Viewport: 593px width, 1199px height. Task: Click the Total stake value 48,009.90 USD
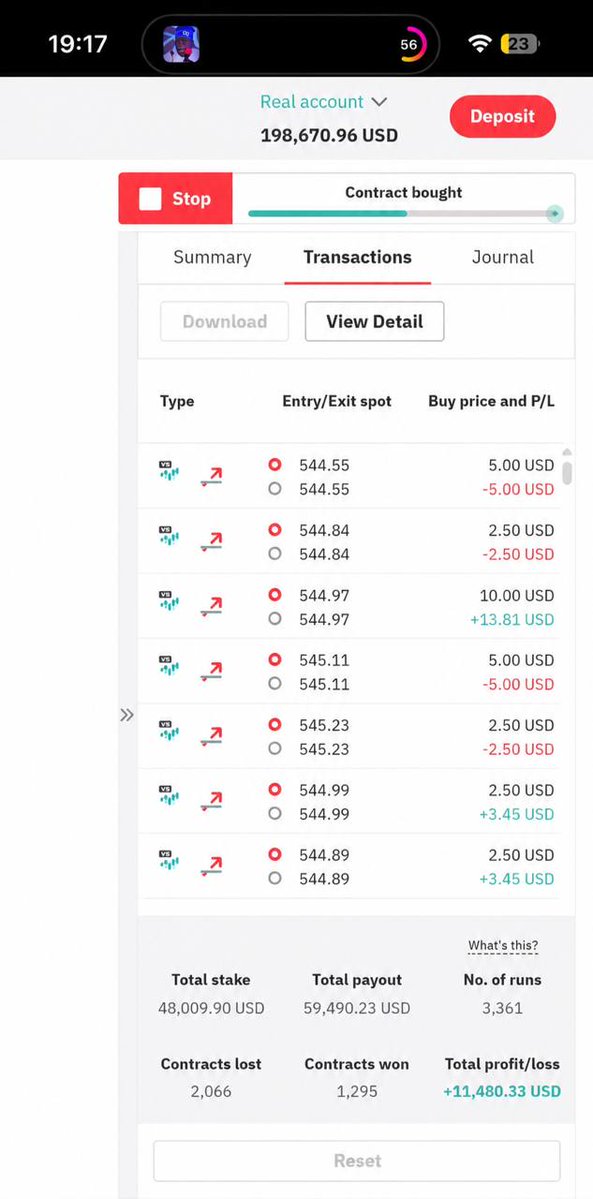211,1008
